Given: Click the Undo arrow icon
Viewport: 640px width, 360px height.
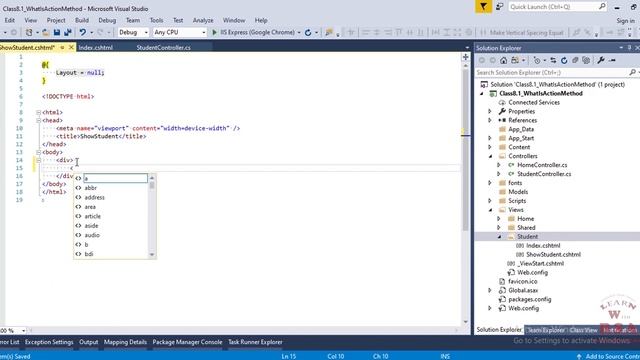Looking at the screenshot, I should click(82, 32).
